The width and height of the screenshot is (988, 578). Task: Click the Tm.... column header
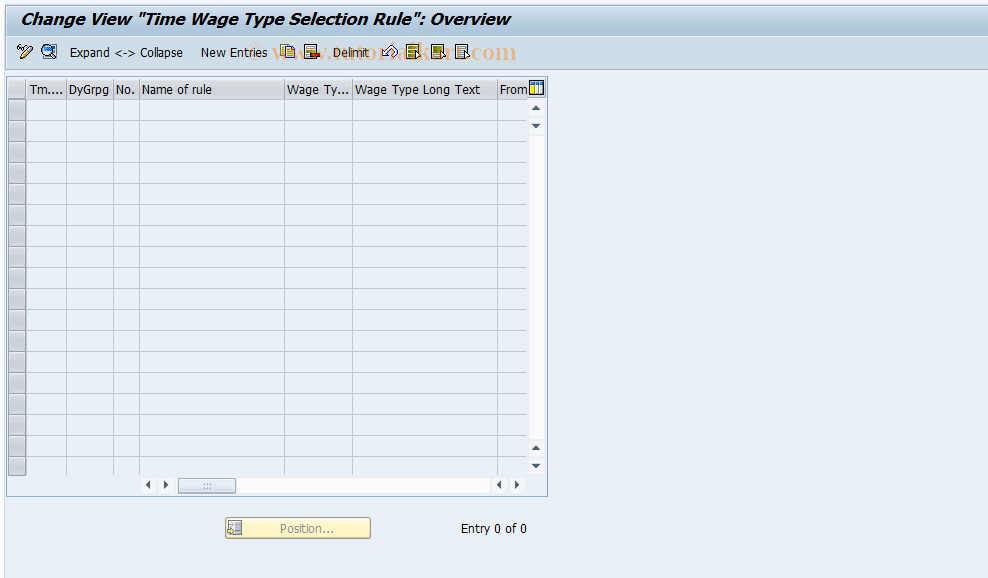tap(46, 90)
